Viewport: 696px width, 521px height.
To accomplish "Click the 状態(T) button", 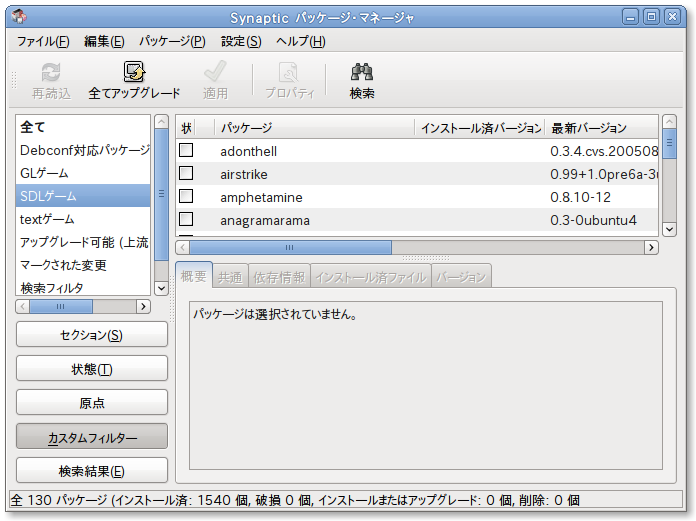I will click(92, 369).
